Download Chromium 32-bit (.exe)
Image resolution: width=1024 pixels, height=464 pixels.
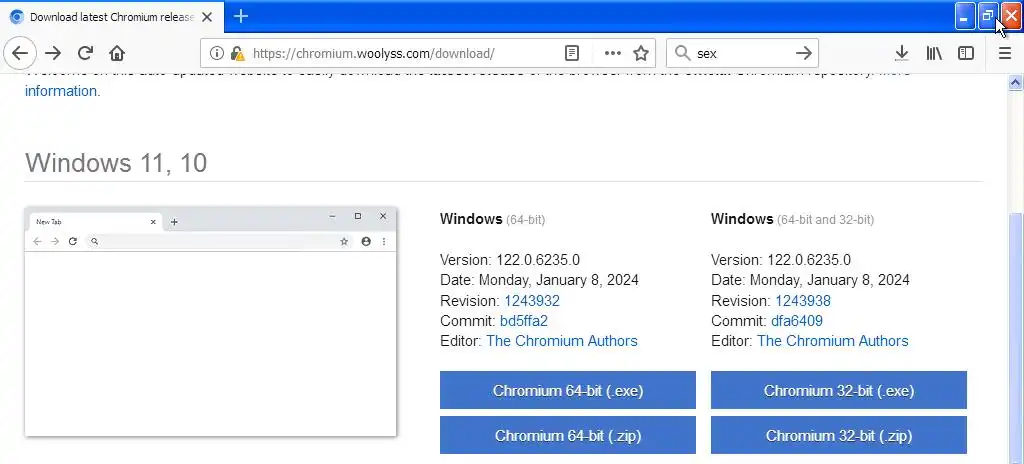tap(839, 390)
